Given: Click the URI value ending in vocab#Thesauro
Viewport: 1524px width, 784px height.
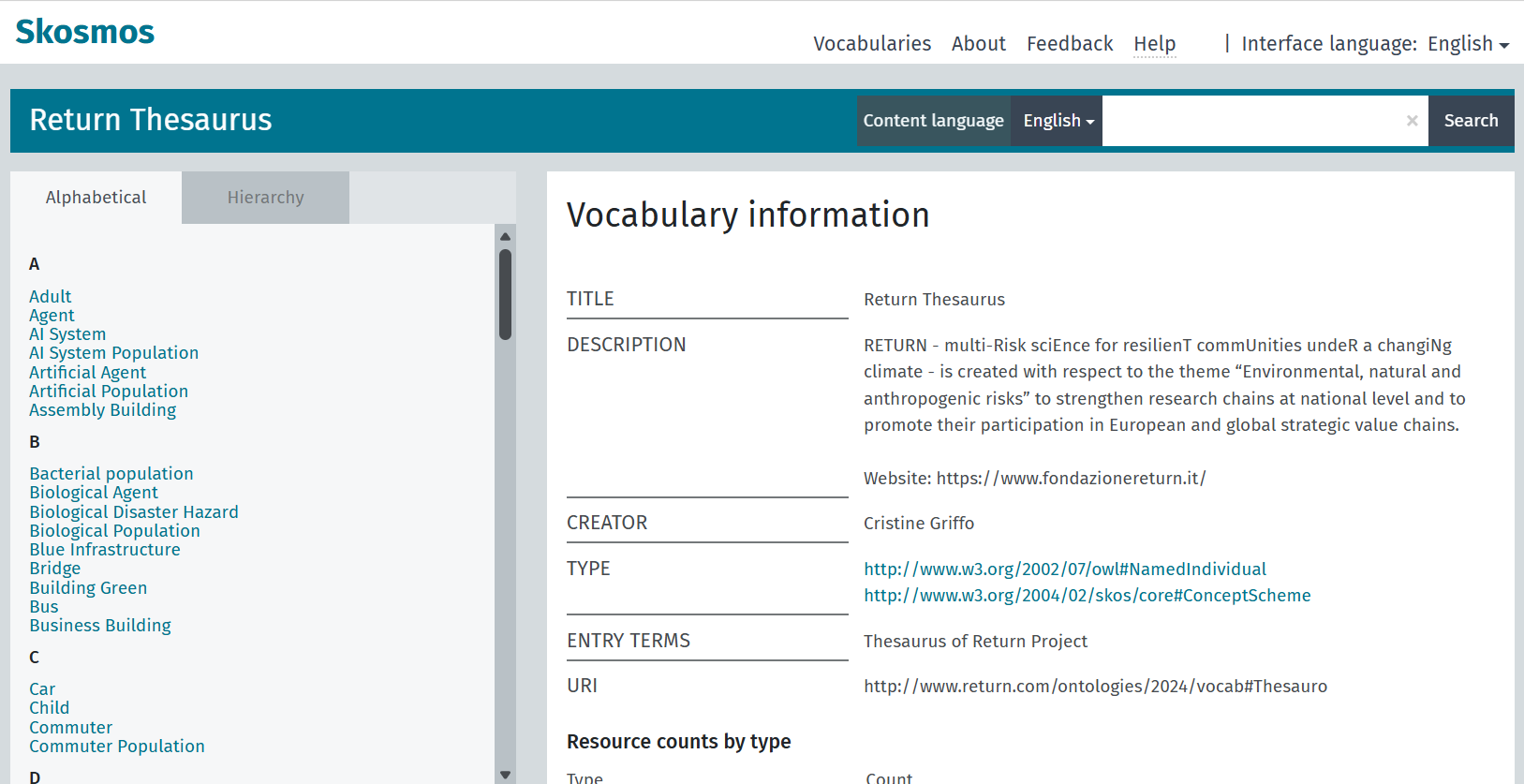Looking at the screenshot, I should coord(1095,687).
